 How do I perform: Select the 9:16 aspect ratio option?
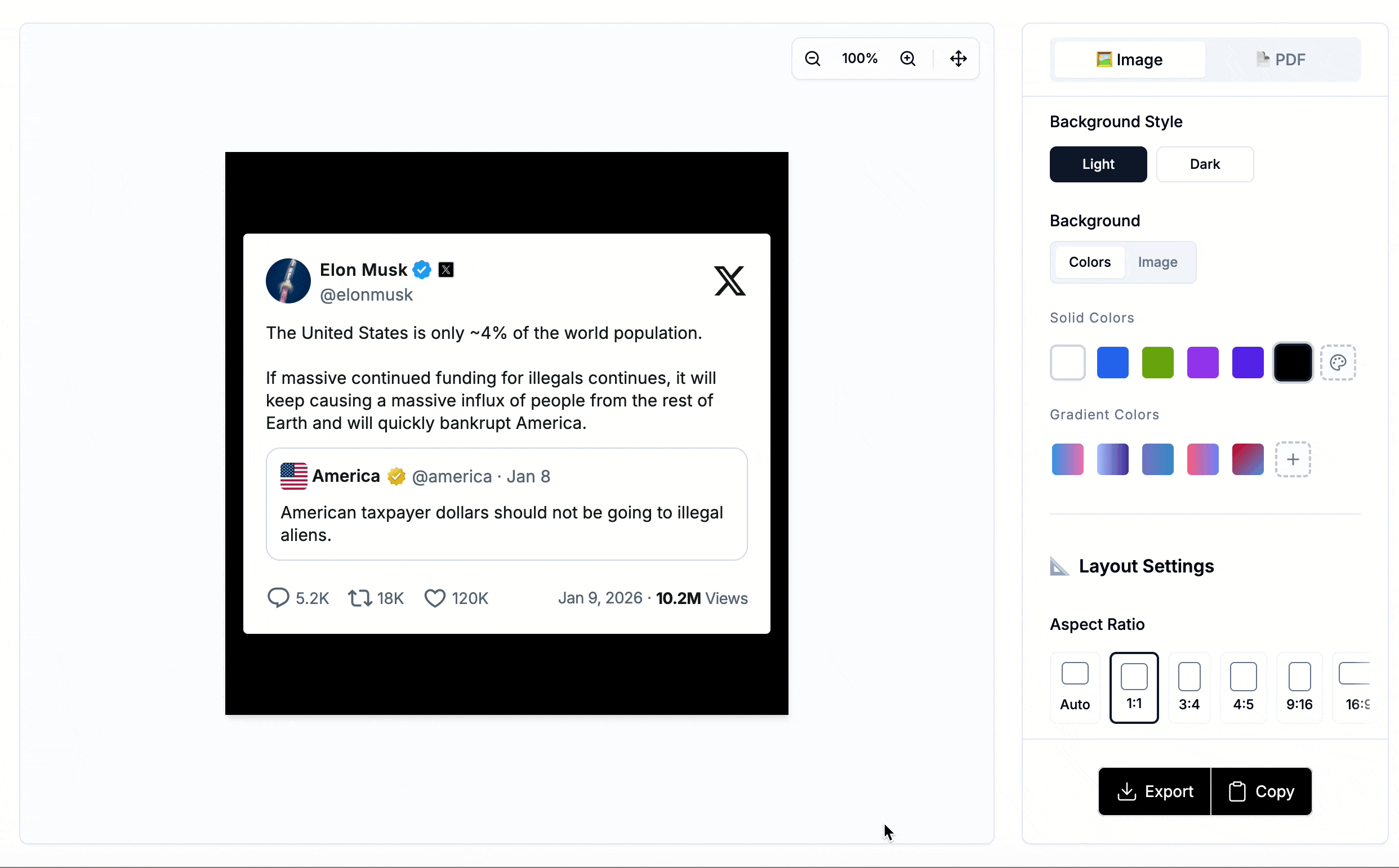click(1299, 687)
